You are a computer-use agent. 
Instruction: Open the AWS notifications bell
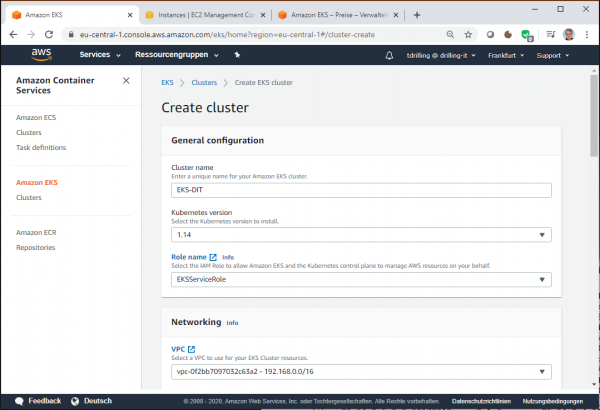click(x=389, y=56)
